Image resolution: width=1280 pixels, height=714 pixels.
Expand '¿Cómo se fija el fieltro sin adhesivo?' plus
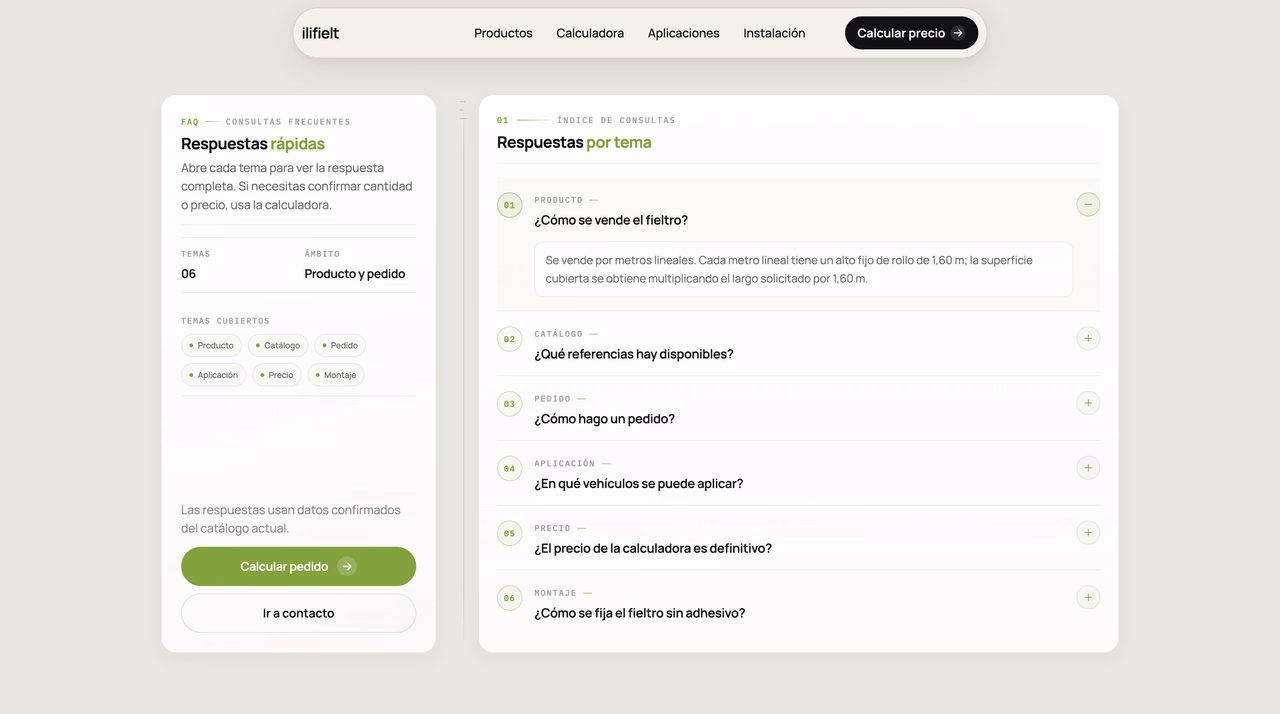[1088, 598]
